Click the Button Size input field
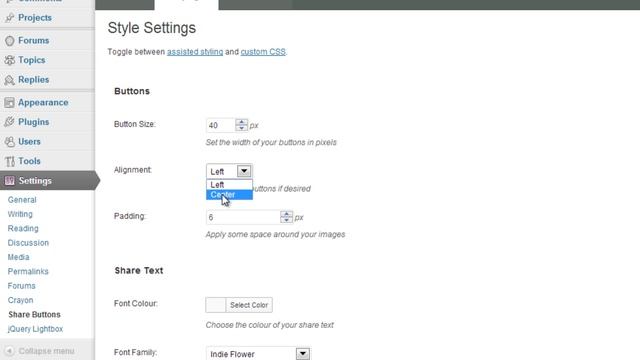 point(220,125)
